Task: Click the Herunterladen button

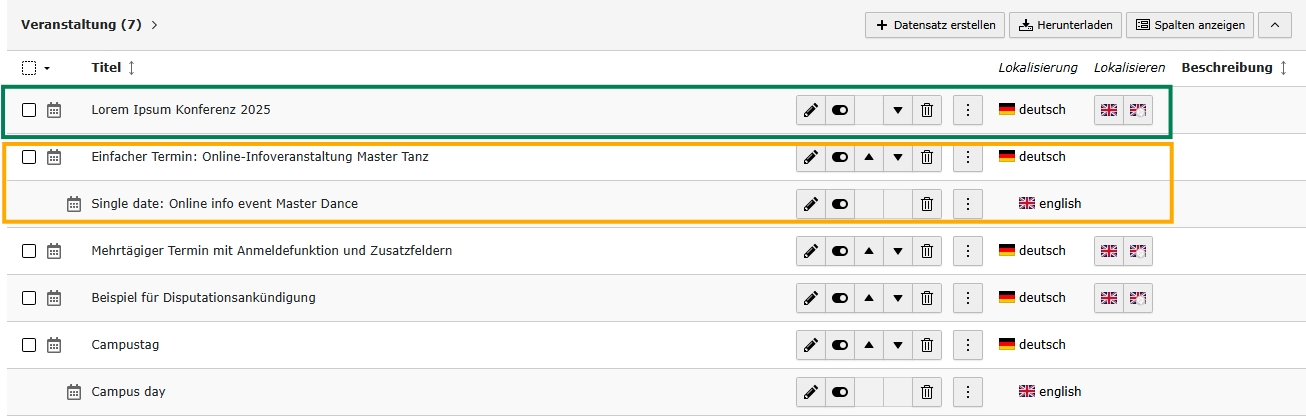Action: [x=1064, y=25]
